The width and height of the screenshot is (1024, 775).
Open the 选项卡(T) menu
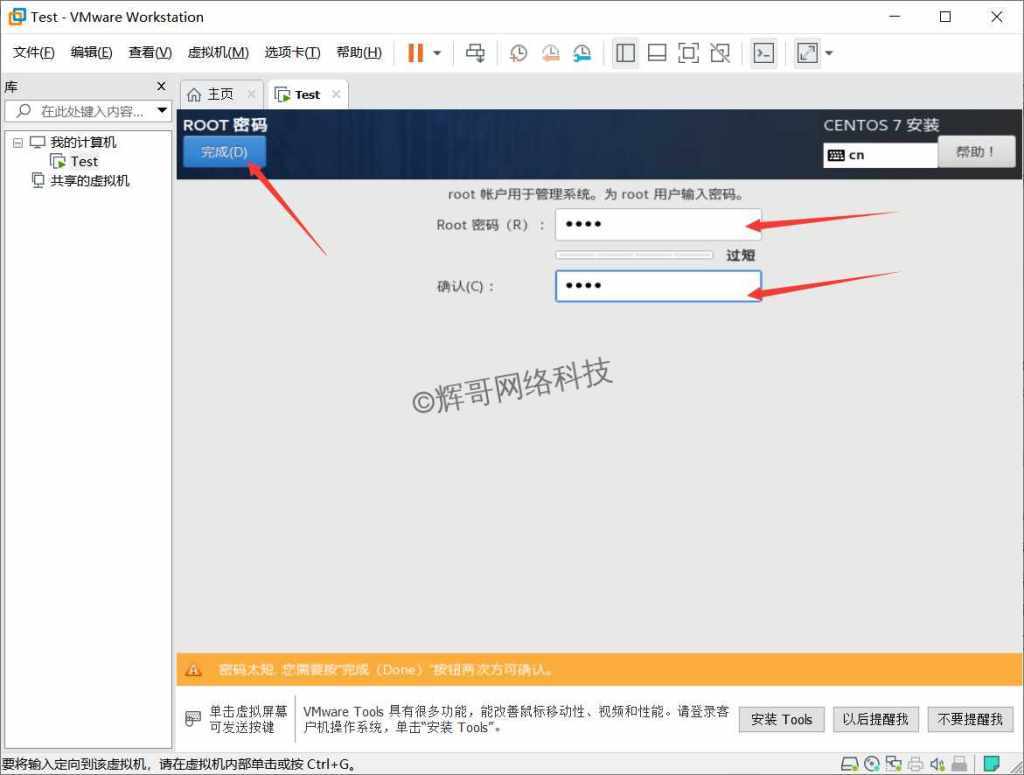(x=293, y=52)
